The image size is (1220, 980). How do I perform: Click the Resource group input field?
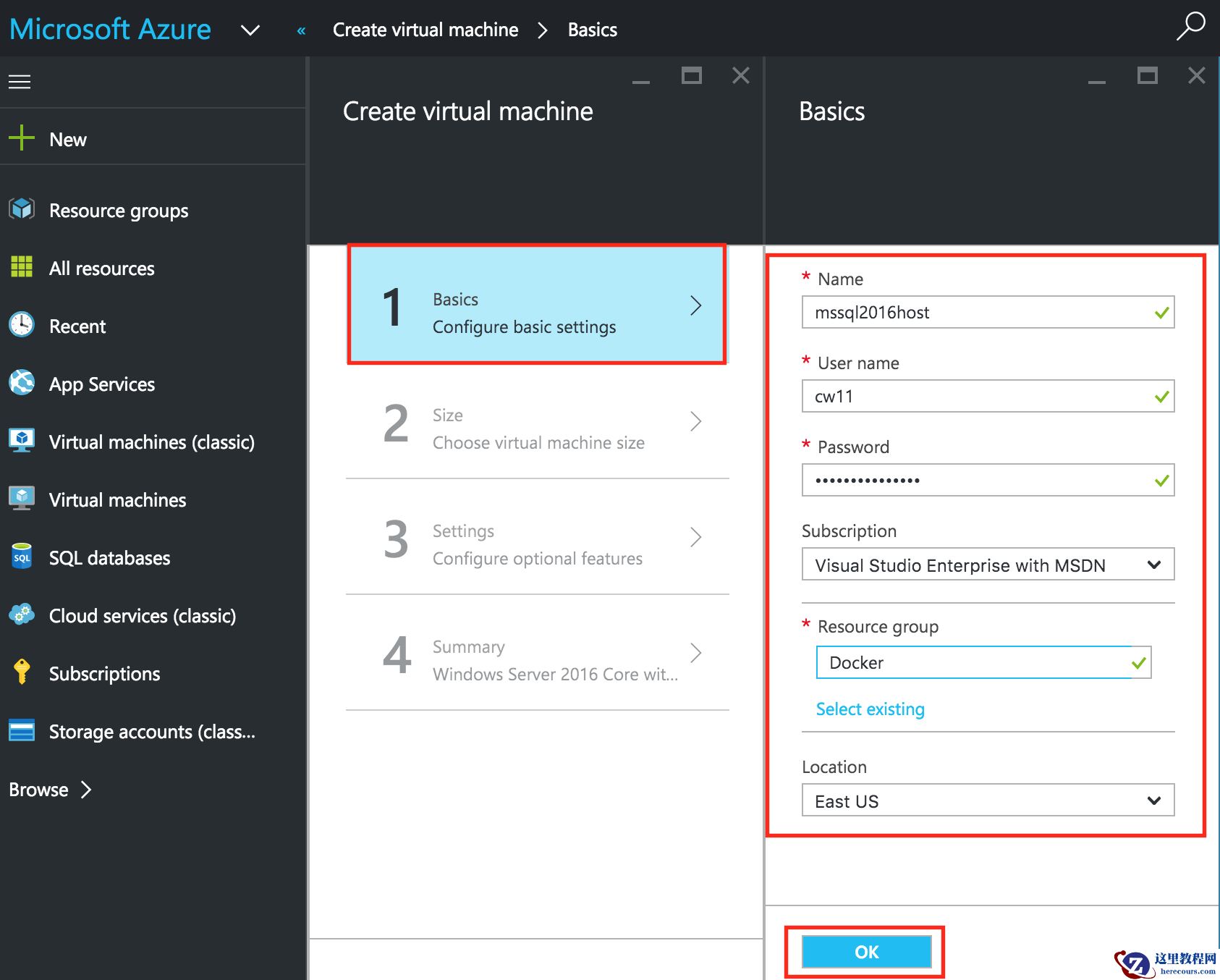click(x=983, y=662)
